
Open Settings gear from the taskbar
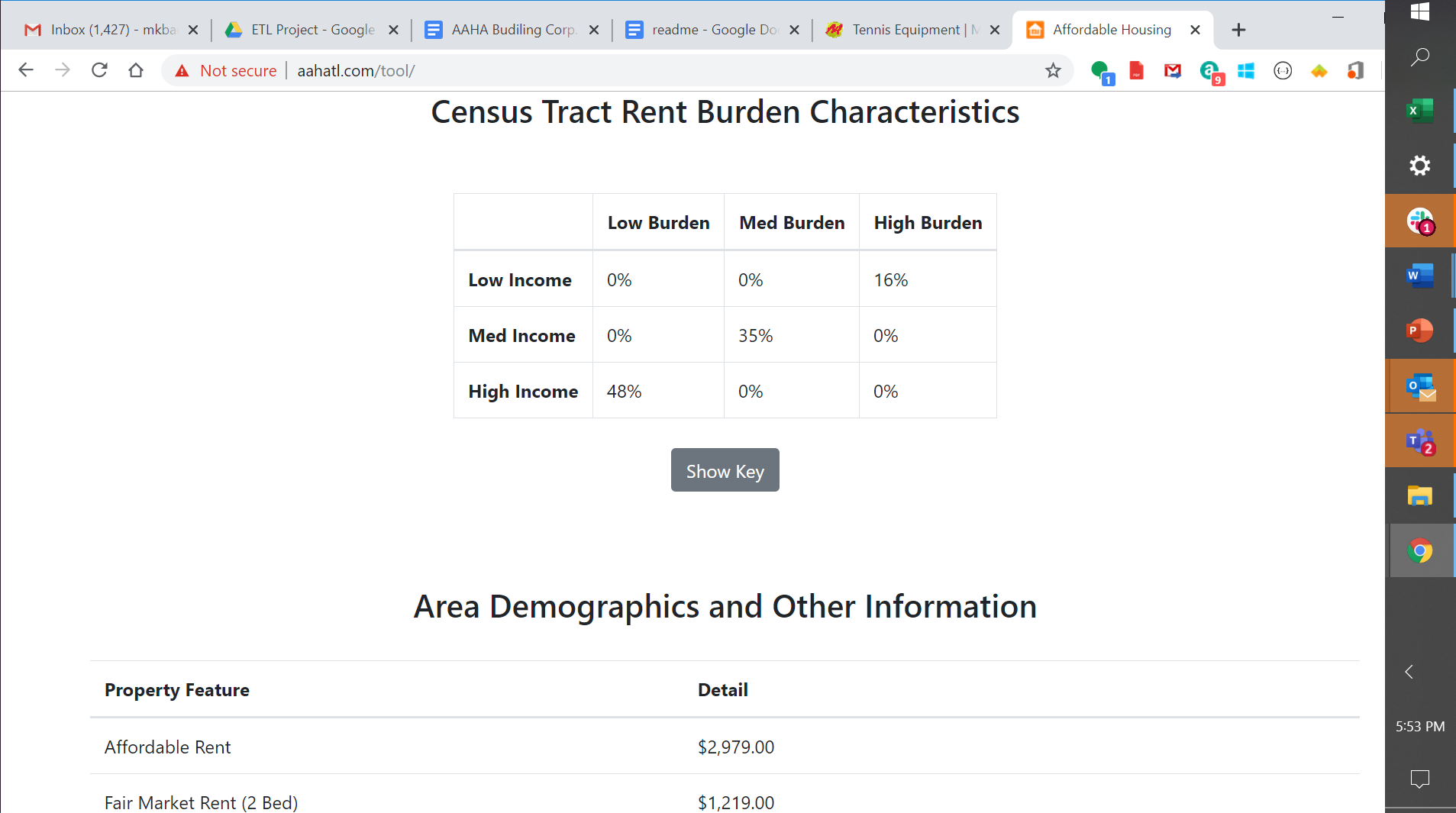(x=1420, y=166)
